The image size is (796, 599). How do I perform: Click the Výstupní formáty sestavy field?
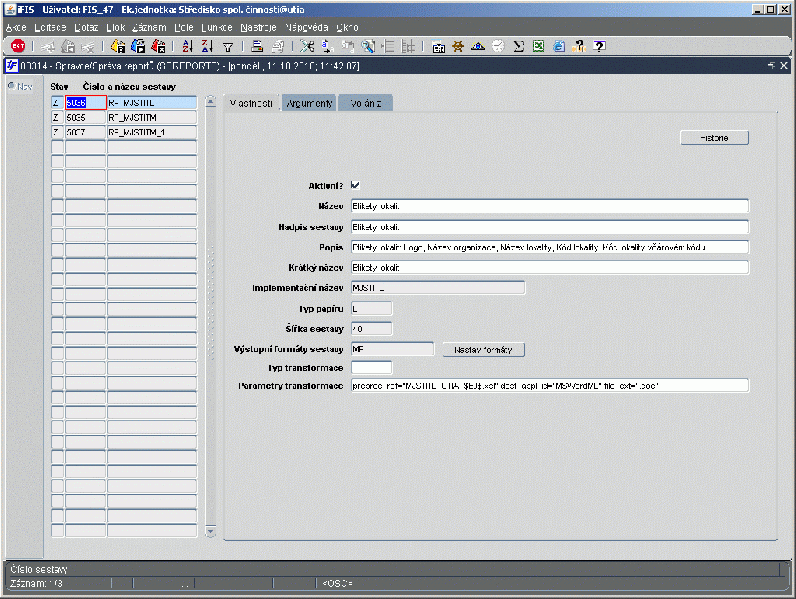coord(392,349)
